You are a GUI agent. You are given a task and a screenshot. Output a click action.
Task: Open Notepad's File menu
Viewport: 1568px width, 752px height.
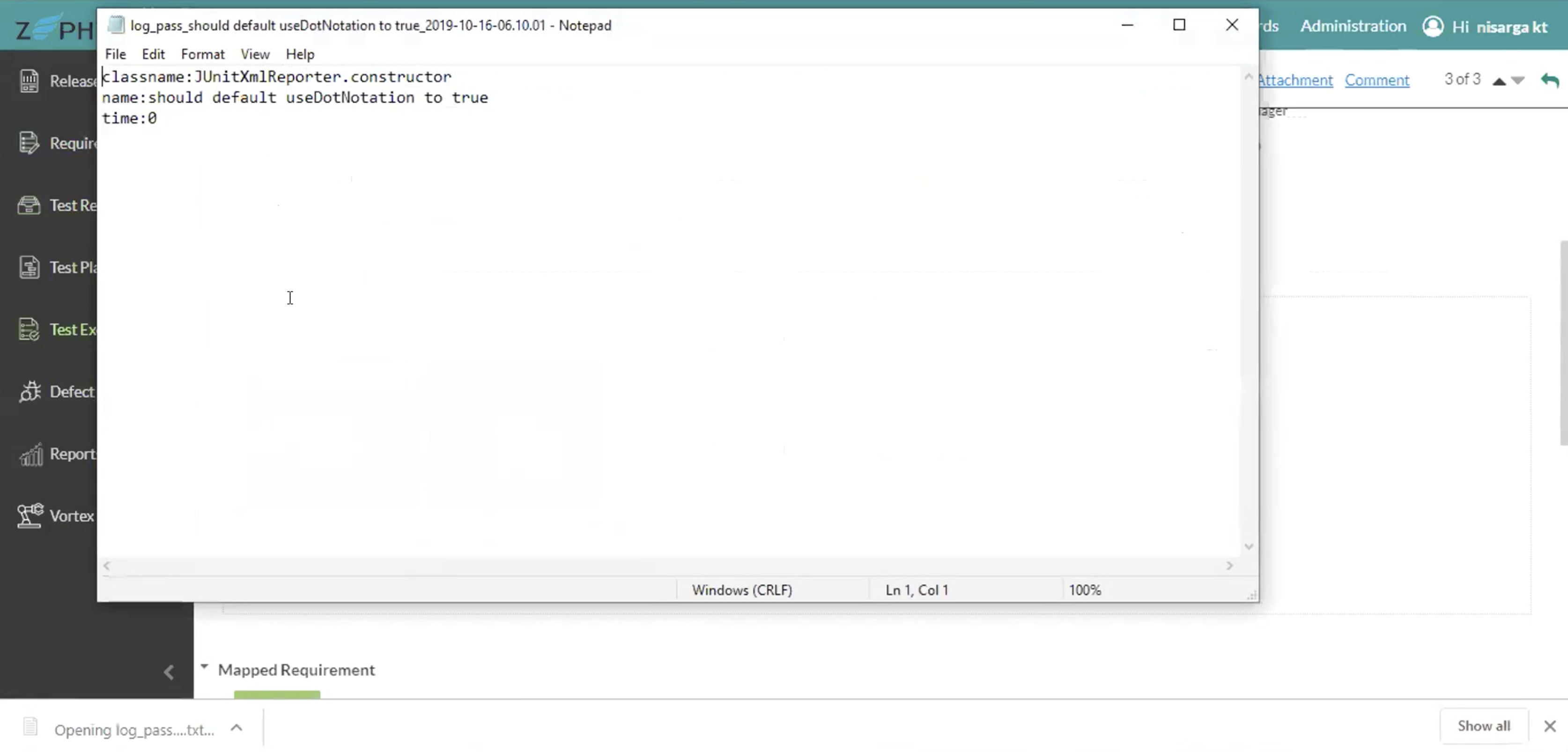[115, 54]
